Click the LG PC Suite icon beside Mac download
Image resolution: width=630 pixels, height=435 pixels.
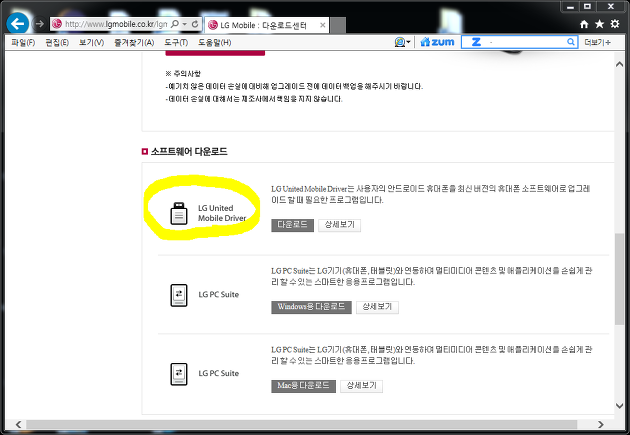click(x=179, y=374)
